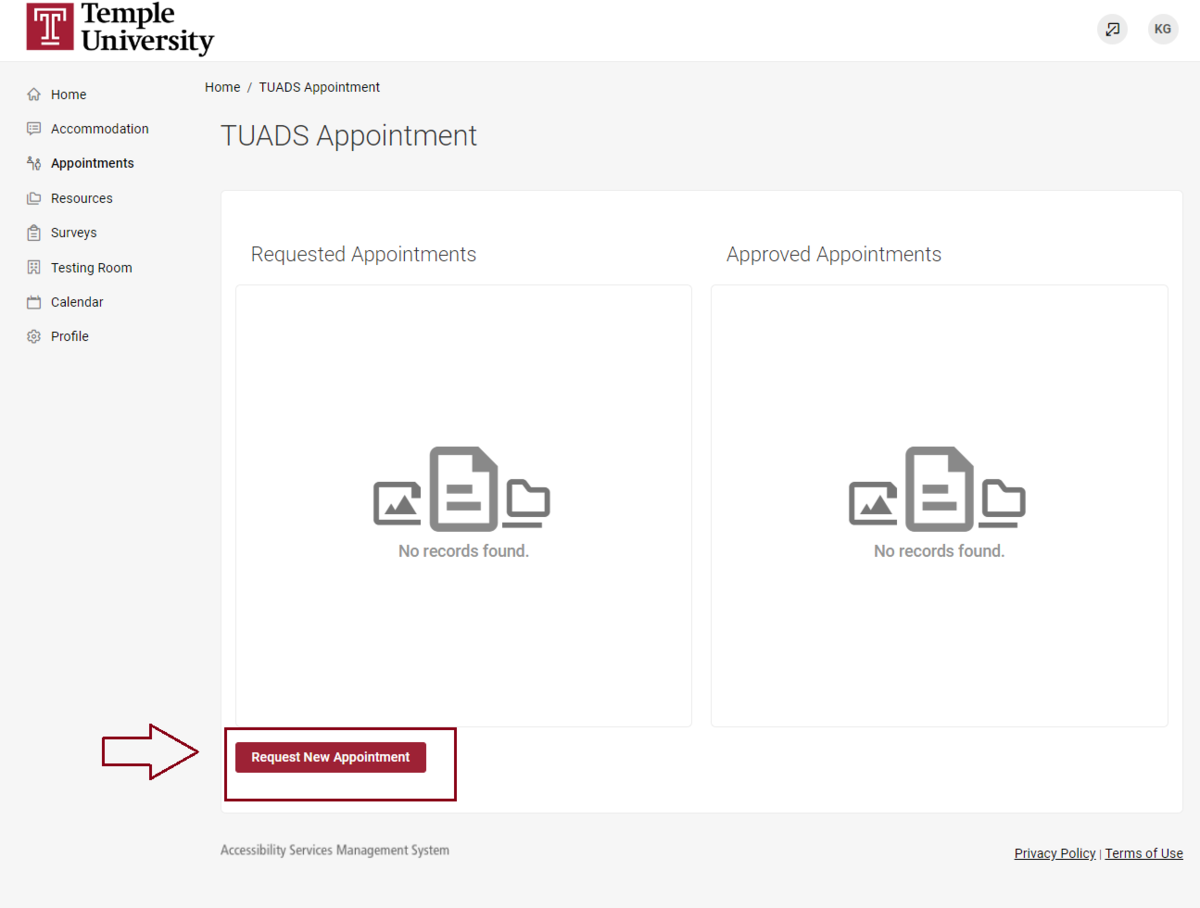The width and height of the screenshot is (1200, 908).
Task: Click the Resources folder icon in sidebar
Action: click(x=34, y=198)
